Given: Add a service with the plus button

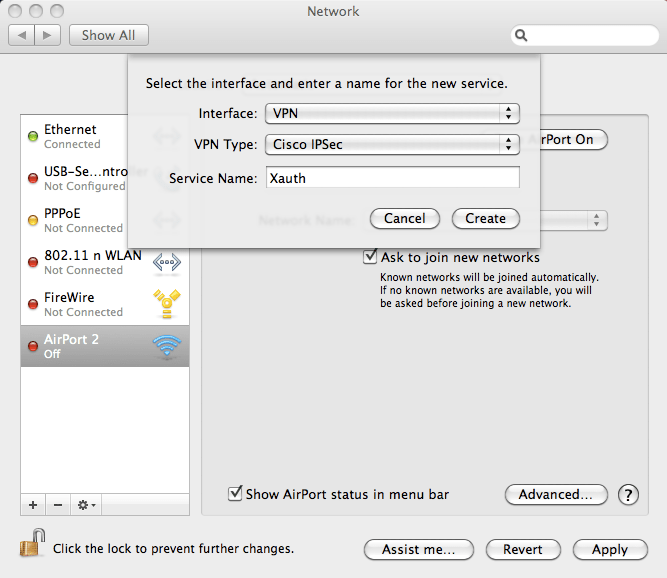Looking at the screenshot, I should 33,505.
